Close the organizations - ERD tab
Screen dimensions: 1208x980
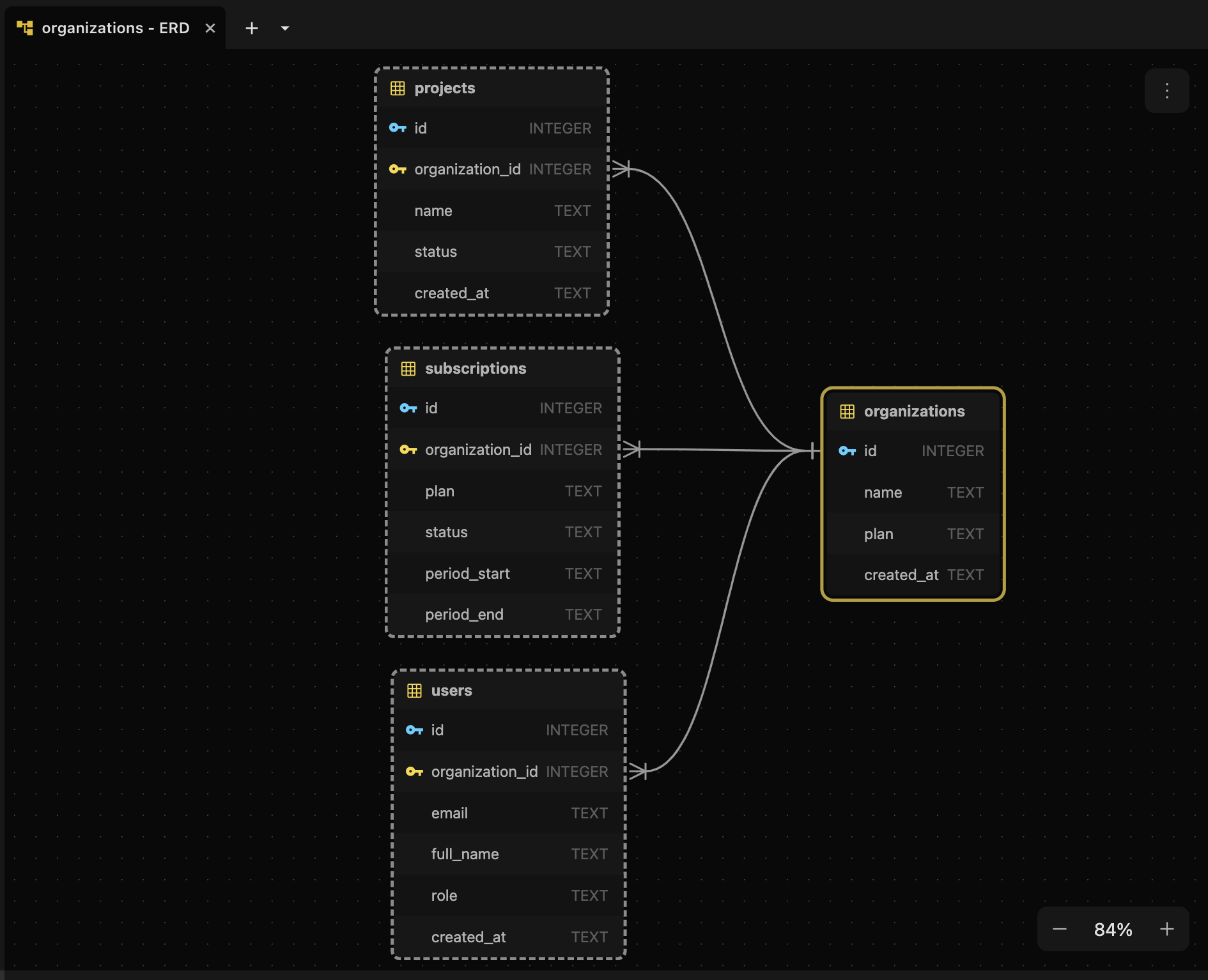point(210,27)
